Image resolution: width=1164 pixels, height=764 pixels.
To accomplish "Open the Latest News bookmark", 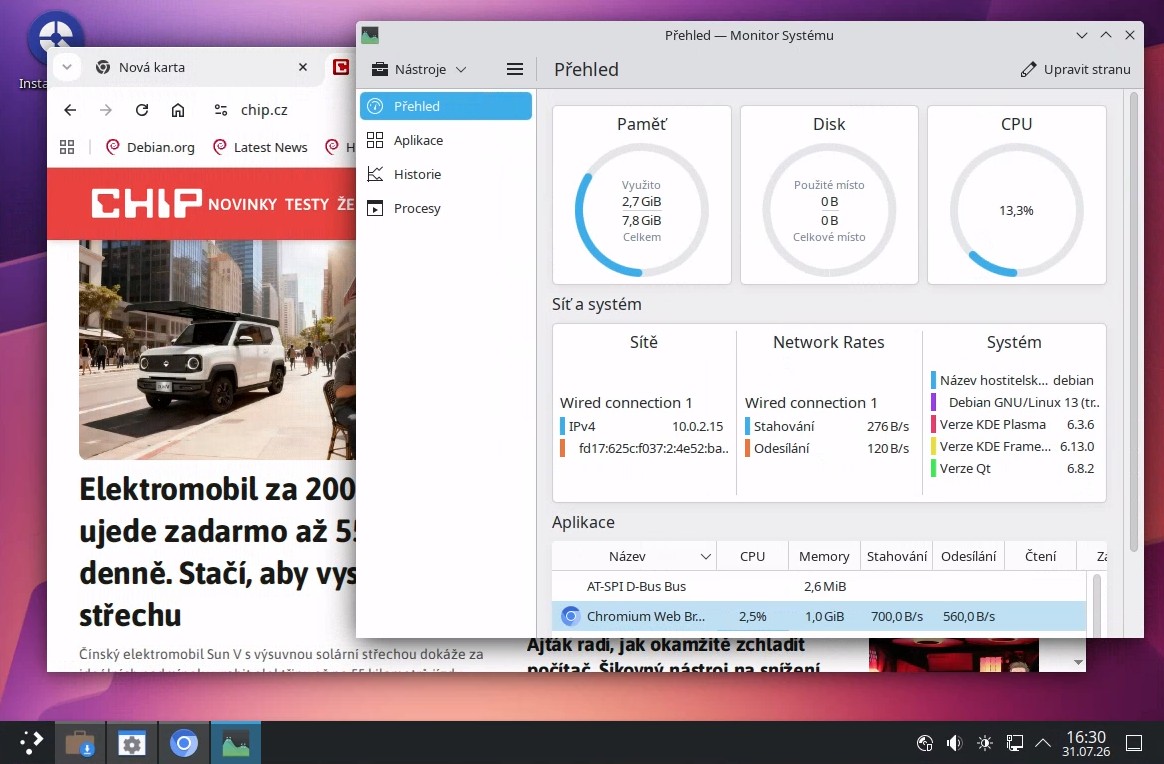I will click(260, 147).
